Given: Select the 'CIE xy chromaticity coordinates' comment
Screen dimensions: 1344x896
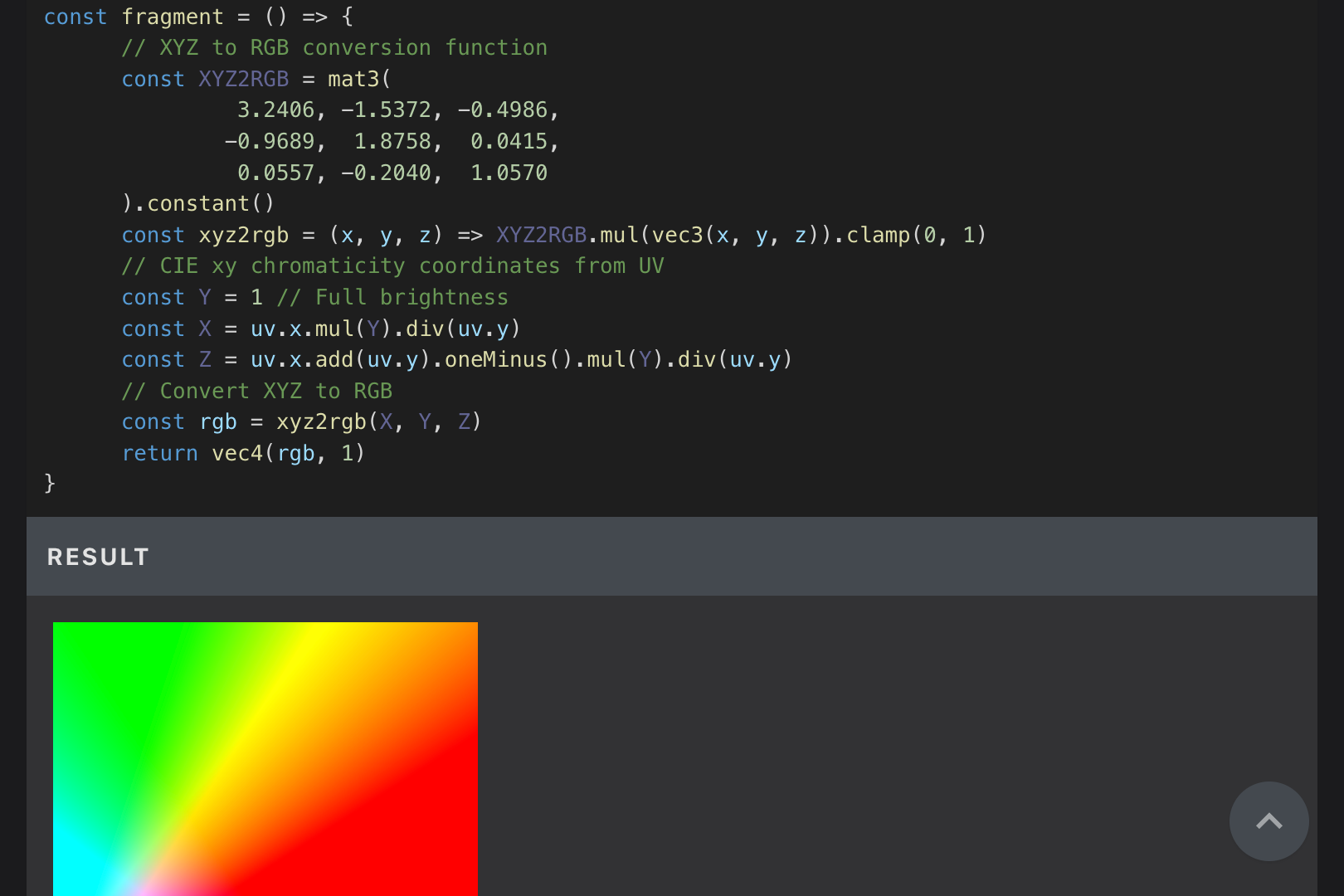Looking at the screenshot, I should [392, 265].
